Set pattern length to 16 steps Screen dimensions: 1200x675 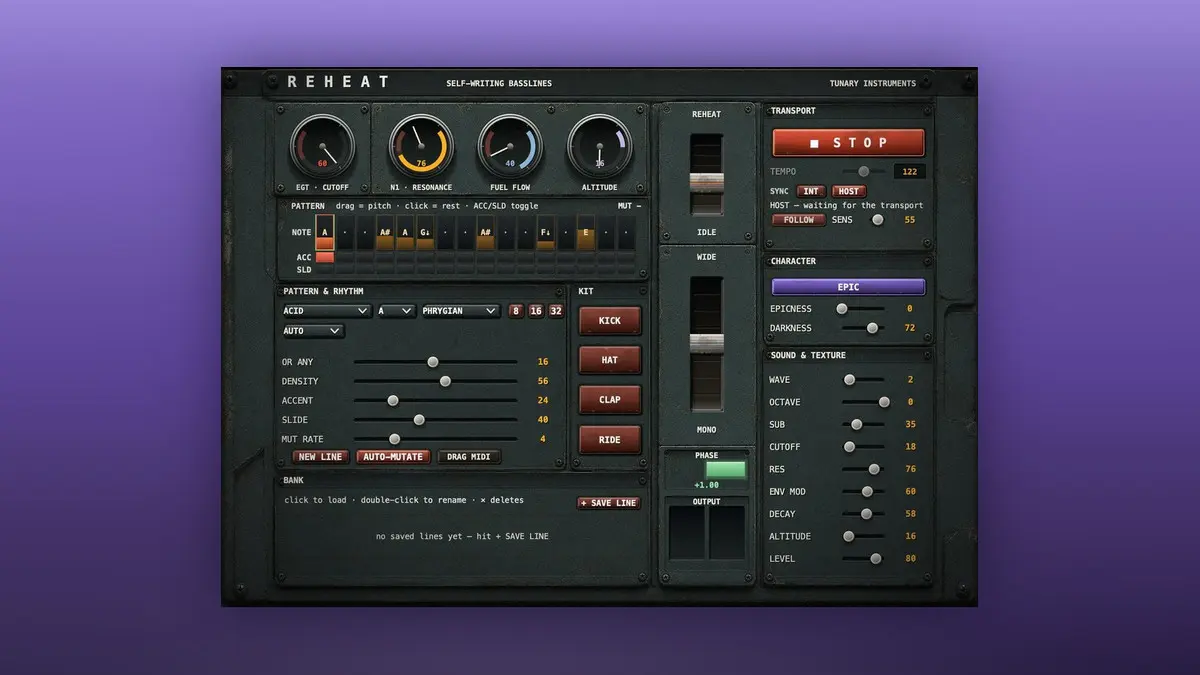[x=536, y=311]
